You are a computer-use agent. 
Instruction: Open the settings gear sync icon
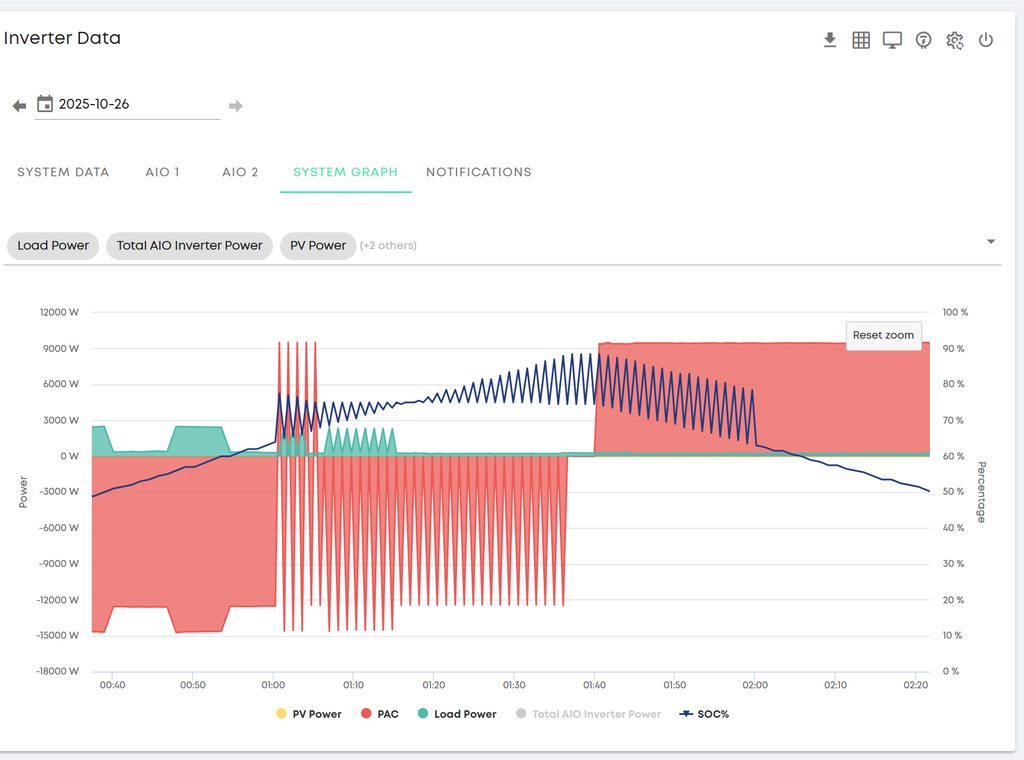point(955,40)
